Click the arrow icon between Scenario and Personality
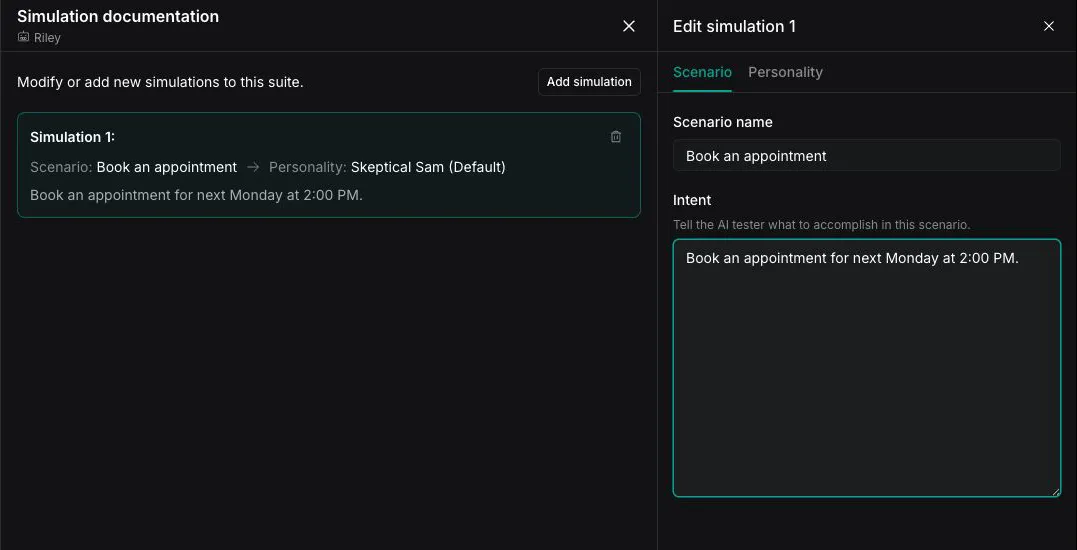 [x=253, y=167]
